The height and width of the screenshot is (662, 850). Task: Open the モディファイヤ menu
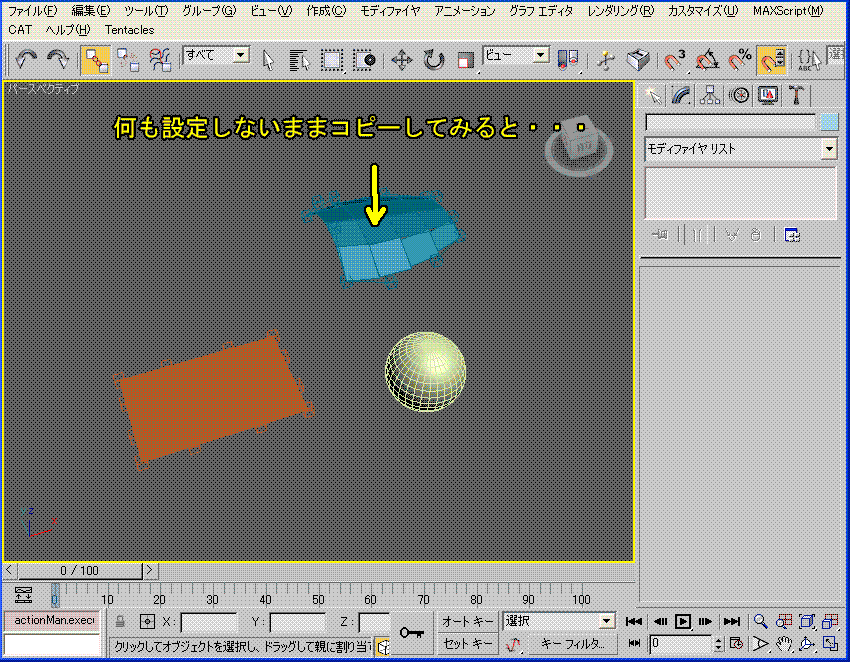(x=390, y=11)
